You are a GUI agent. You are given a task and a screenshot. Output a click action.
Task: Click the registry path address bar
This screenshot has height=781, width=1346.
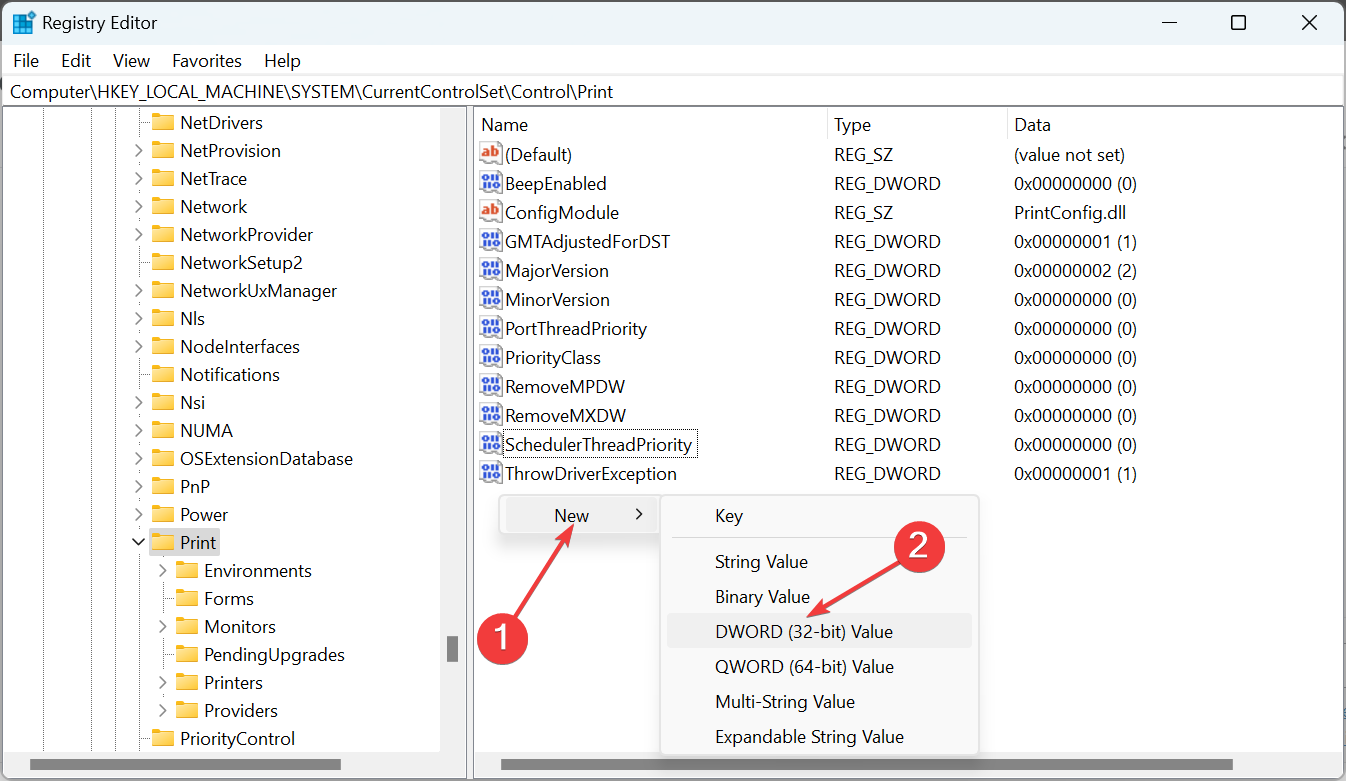point(673,91)
